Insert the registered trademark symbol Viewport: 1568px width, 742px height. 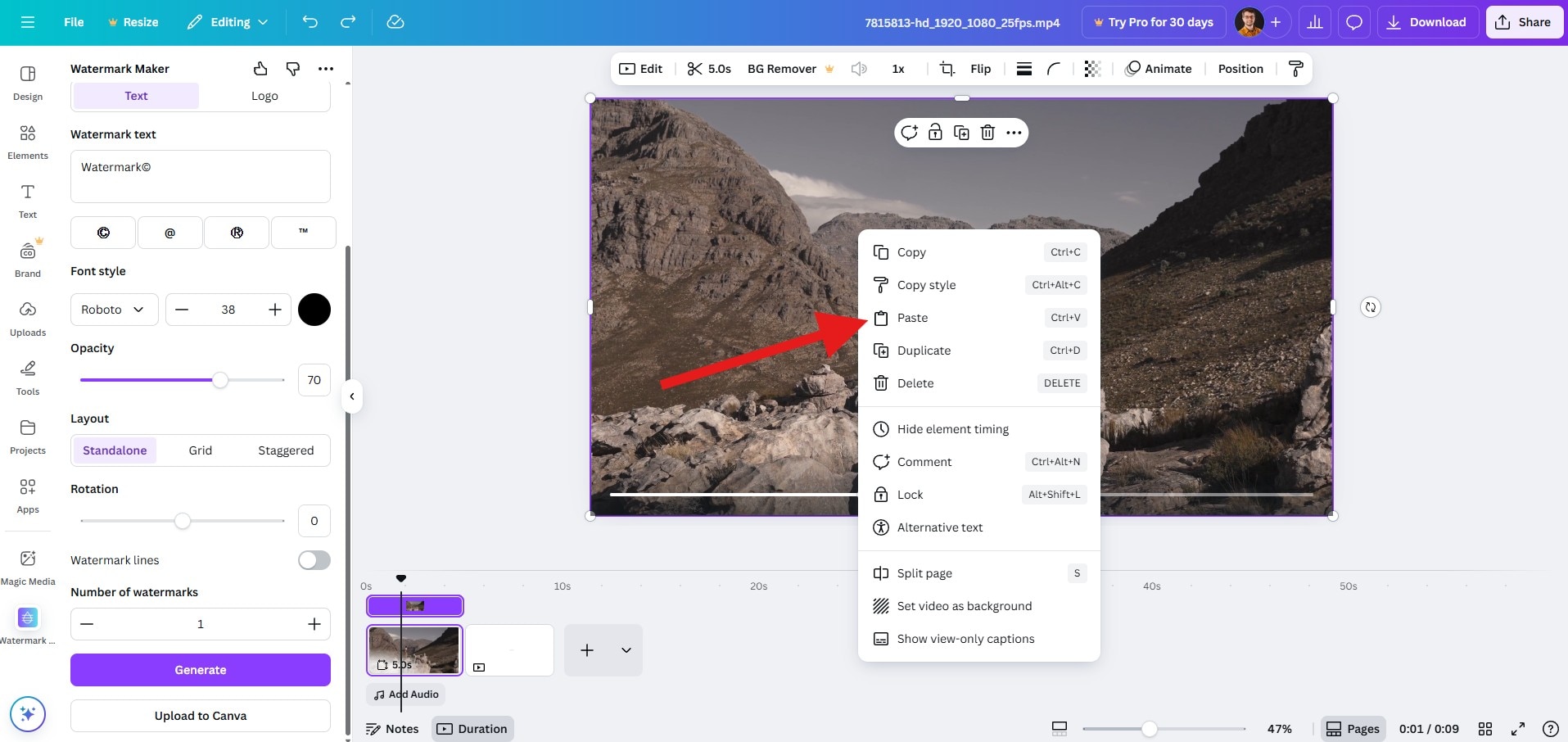click(237, 233)
